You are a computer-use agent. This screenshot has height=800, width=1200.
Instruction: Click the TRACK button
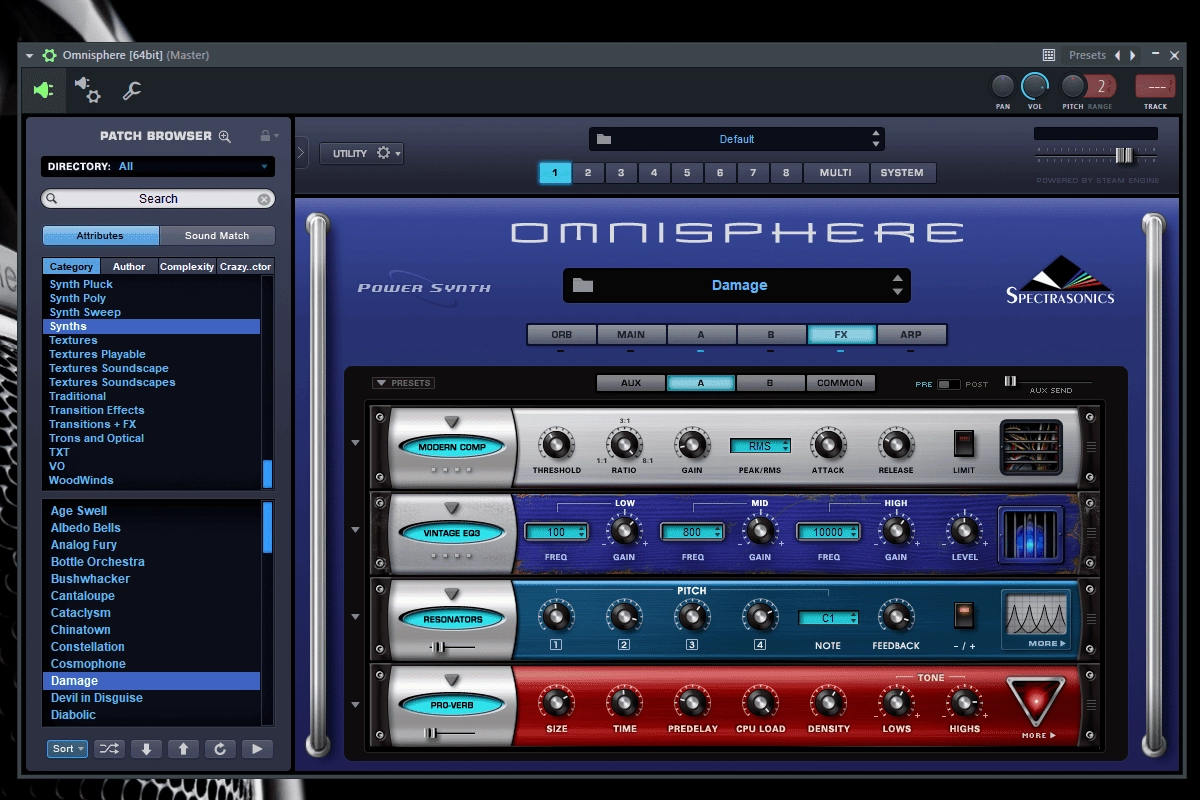pyautogui.click(x=1156, y=87)
